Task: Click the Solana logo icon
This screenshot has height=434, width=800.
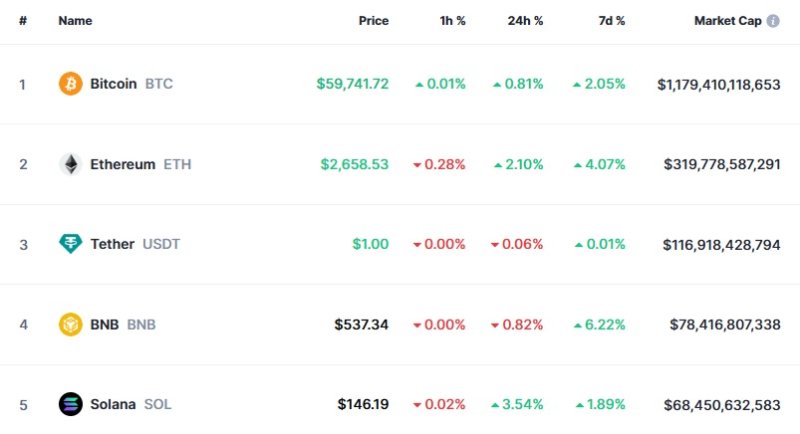Action: pos(70,404)
